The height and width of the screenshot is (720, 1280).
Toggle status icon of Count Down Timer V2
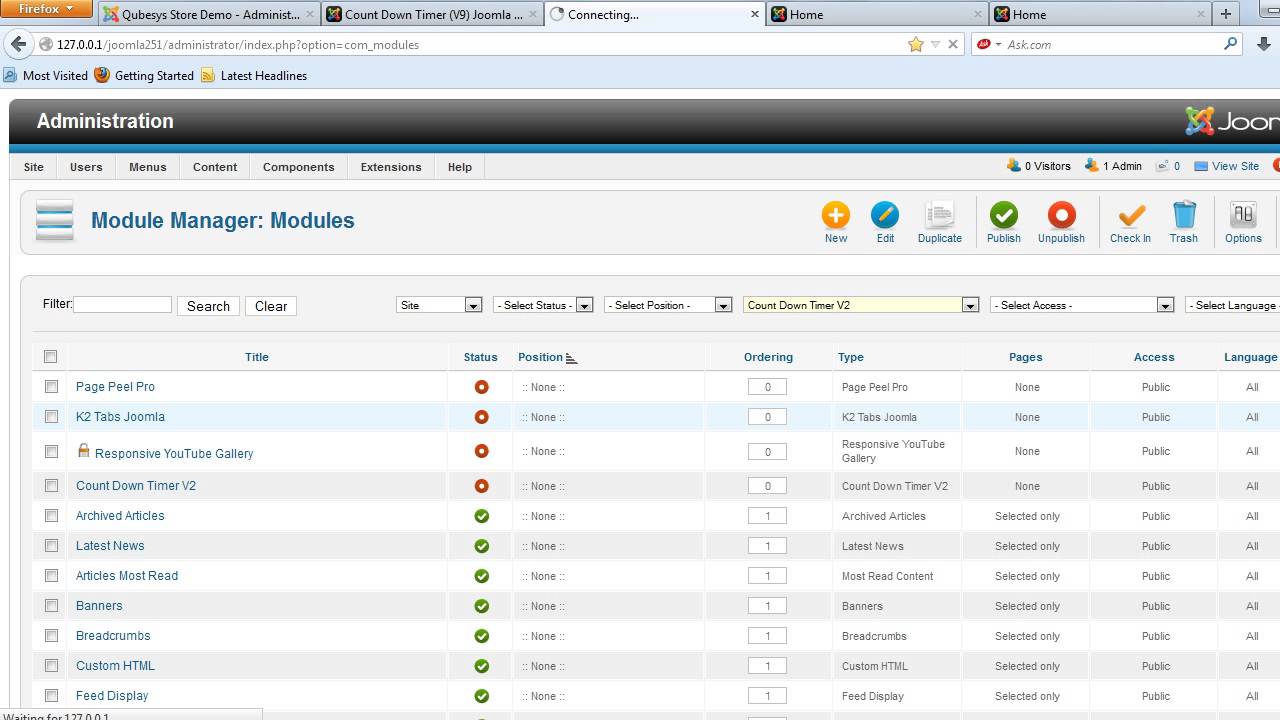point(481,486)
